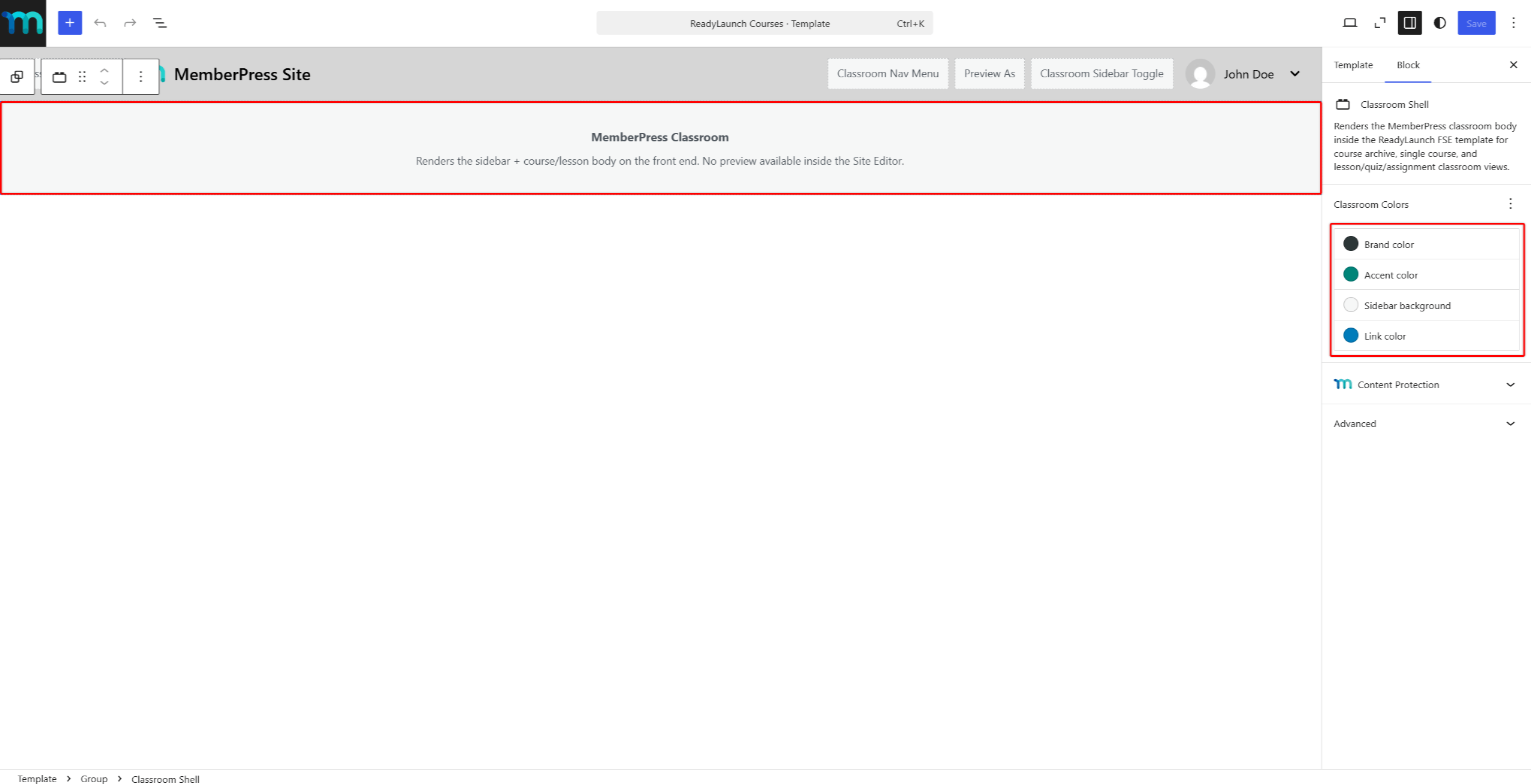
Task: Select the Classroom Nav Menu block
Action: 888,74
